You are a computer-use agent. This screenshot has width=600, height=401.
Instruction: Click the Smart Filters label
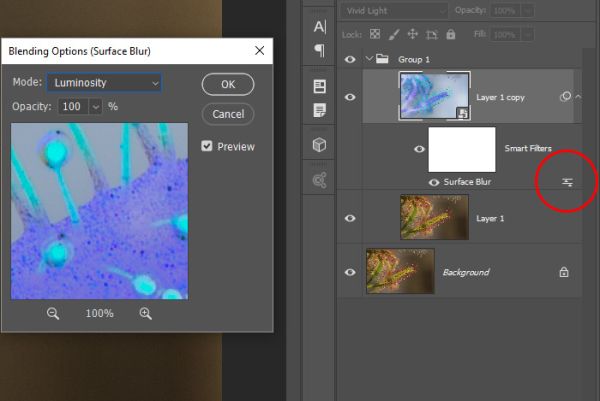pos(528,148)
